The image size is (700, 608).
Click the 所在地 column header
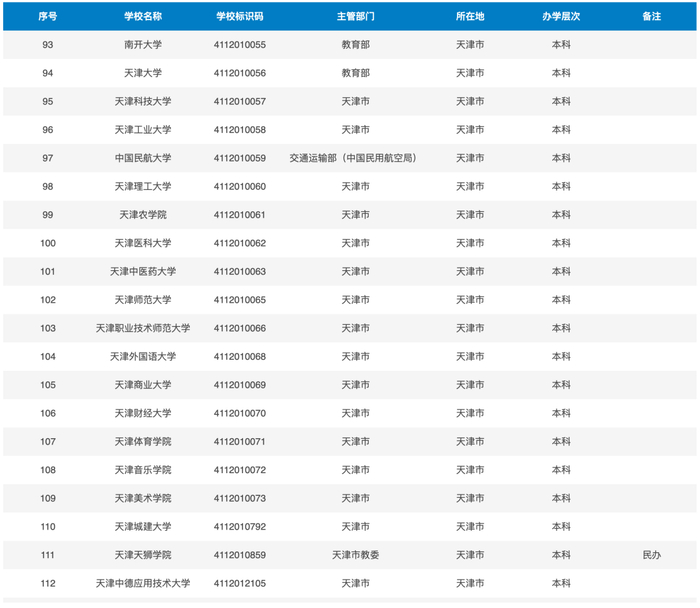click(x=470, y=17)
